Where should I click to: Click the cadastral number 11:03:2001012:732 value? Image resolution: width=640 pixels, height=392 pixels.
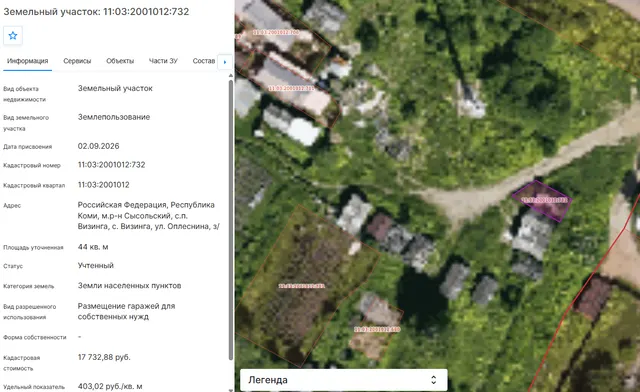click(x=111, y=165)
